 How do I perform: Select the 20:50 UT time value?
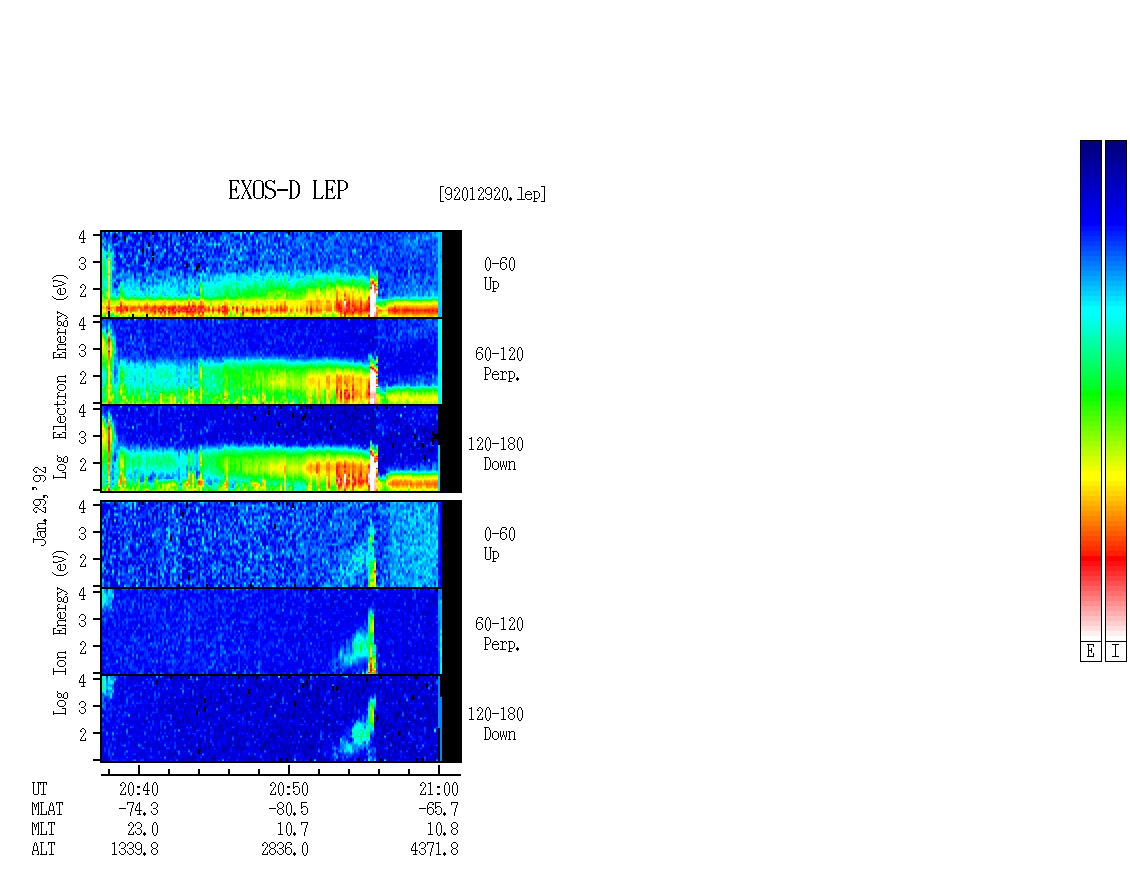click(289, 789)
